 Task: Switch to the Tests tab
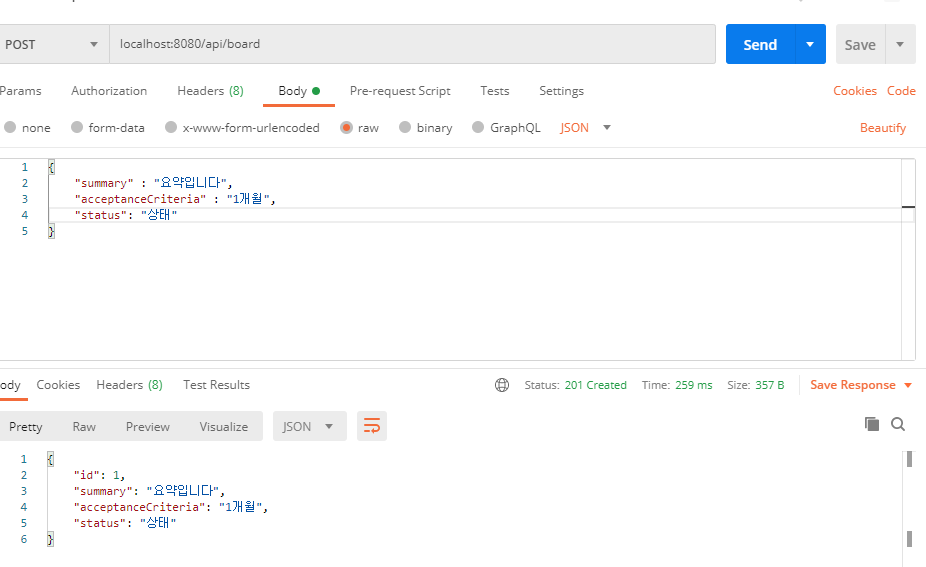[494, 91]
